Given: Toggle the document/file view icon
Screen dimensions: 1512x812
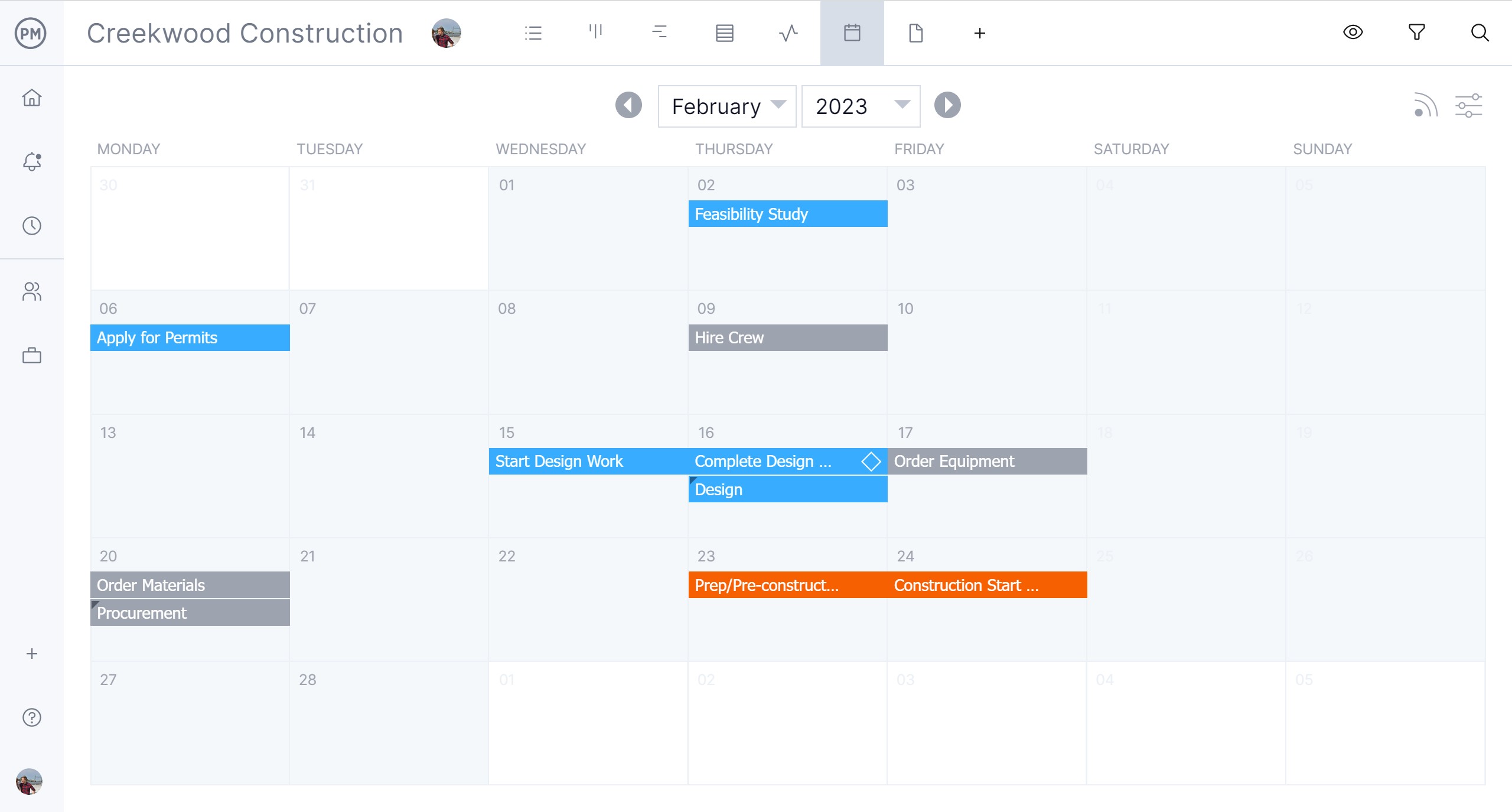Looking at the screenshot, I should [915, 33].
